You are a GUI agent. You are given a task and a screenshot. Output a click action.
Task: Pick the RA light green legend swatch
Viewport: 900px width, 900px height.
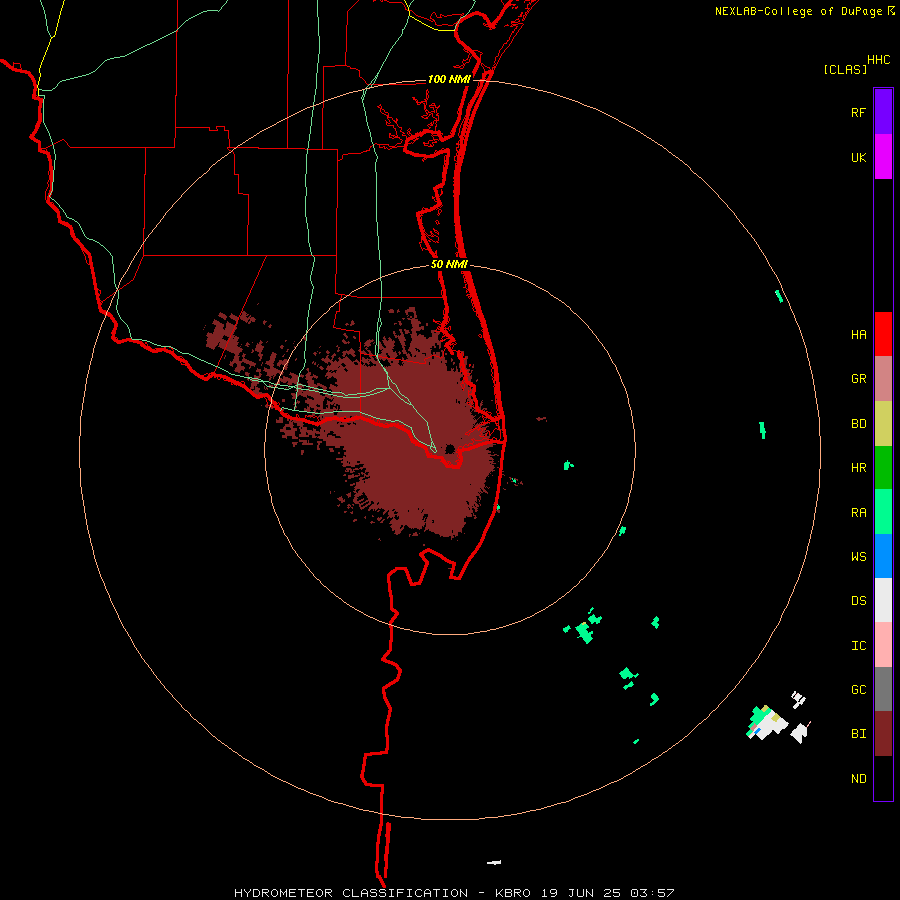883,512
